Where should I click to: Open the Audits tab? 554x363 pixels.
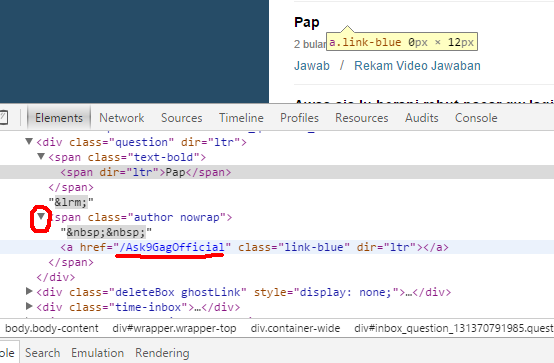422,118
